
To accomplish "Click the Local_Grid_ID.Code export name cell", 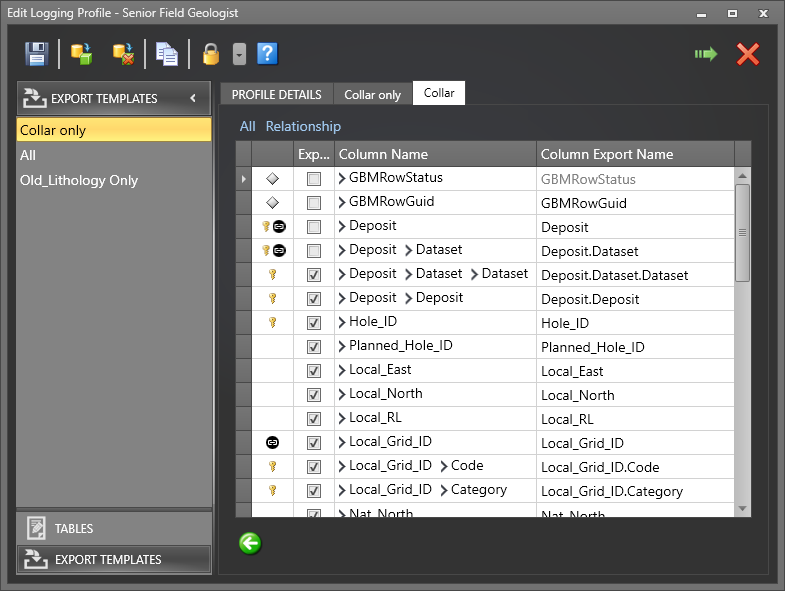I will (x=635, y=467).
